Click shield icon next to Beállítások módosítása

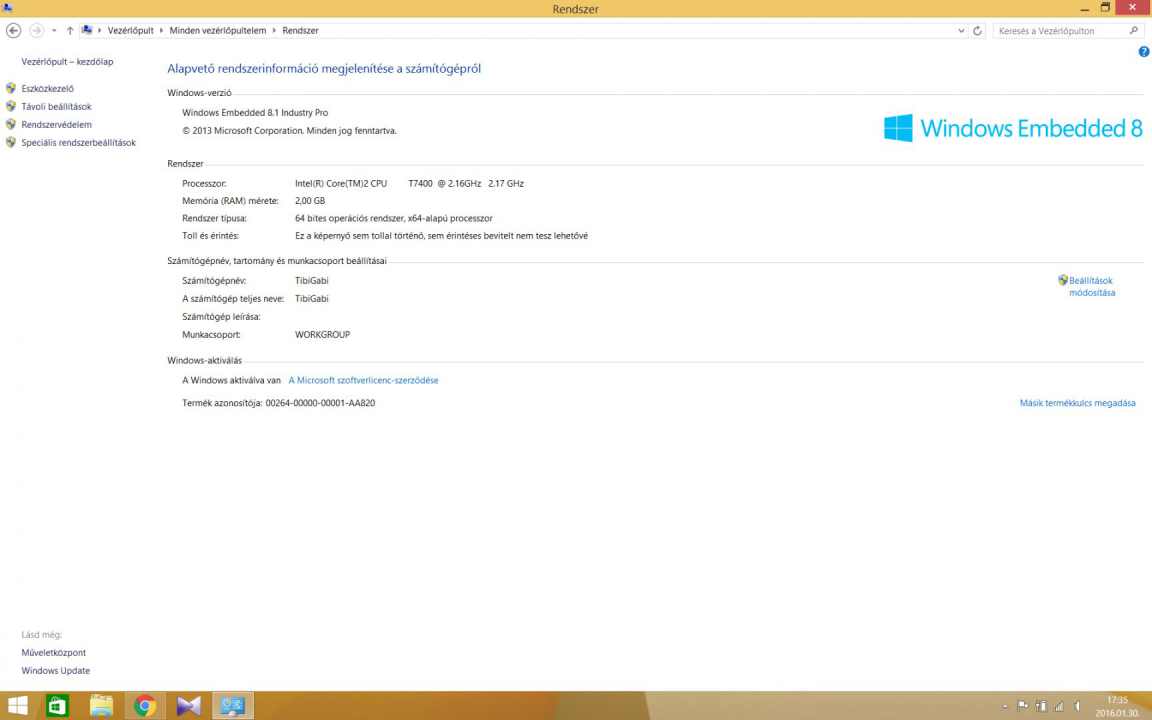click(x=1062, y=280)
